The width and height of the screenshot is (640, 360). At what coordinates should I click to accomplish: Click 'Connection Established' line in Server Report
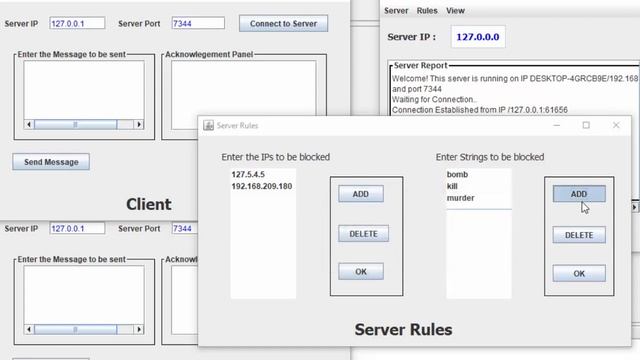(480, 110)
